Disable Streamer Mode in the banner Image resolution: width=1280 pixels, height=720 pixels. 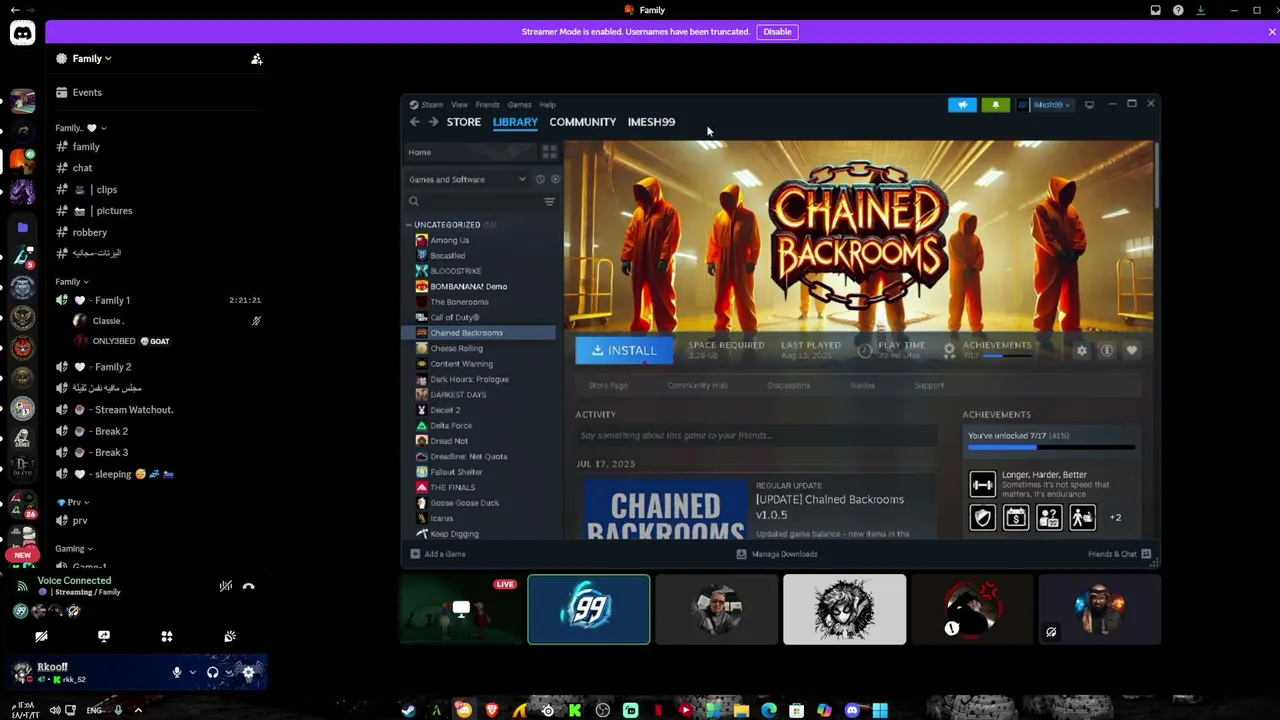pyautogui.click(x=777, y=32)
